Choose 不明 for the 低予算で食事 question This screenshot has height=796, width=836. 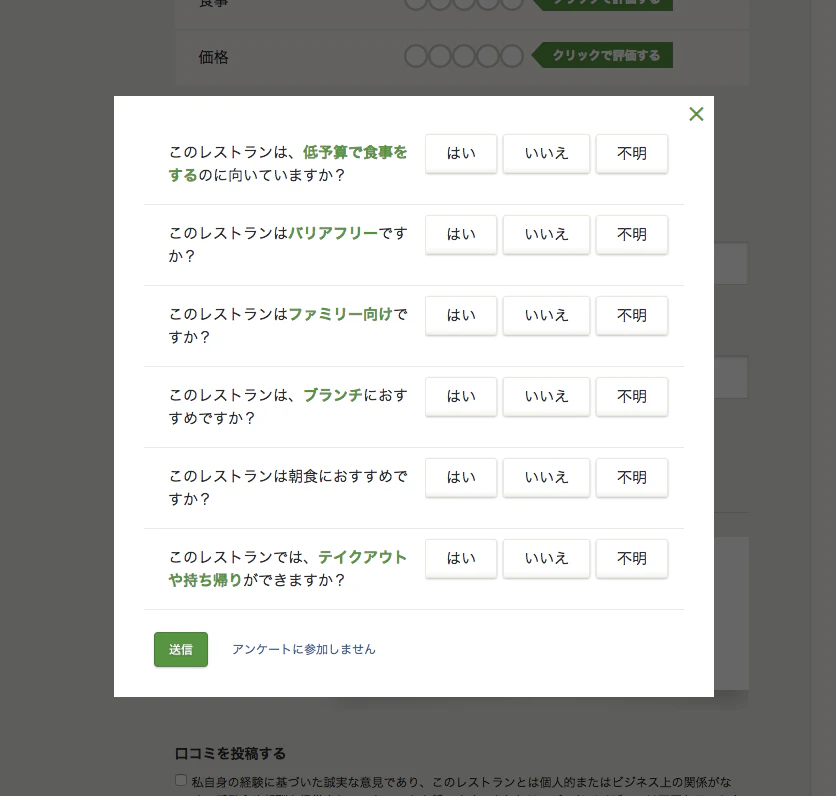tap(631, 154)
